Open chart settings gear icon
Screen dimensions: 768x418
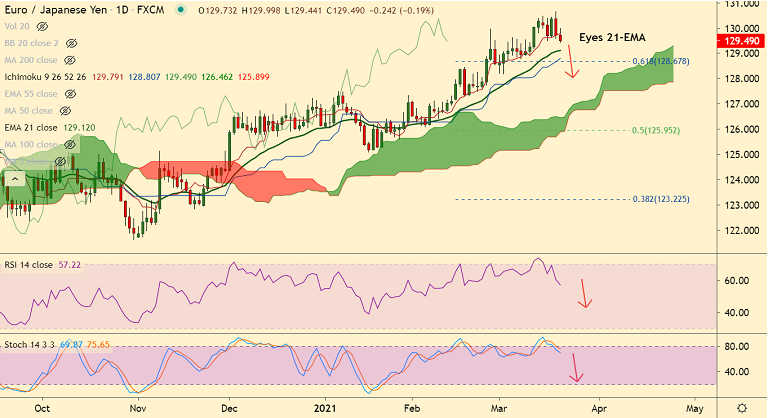tap(742, 408)
